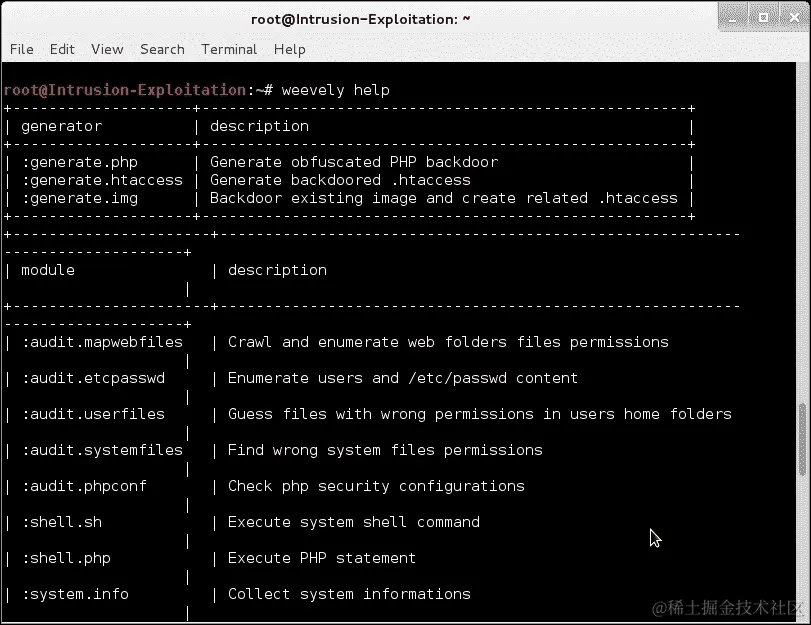Screen dimensions: 811x625
Task: Click the ':shell.php' module
Action: (66, 558)
